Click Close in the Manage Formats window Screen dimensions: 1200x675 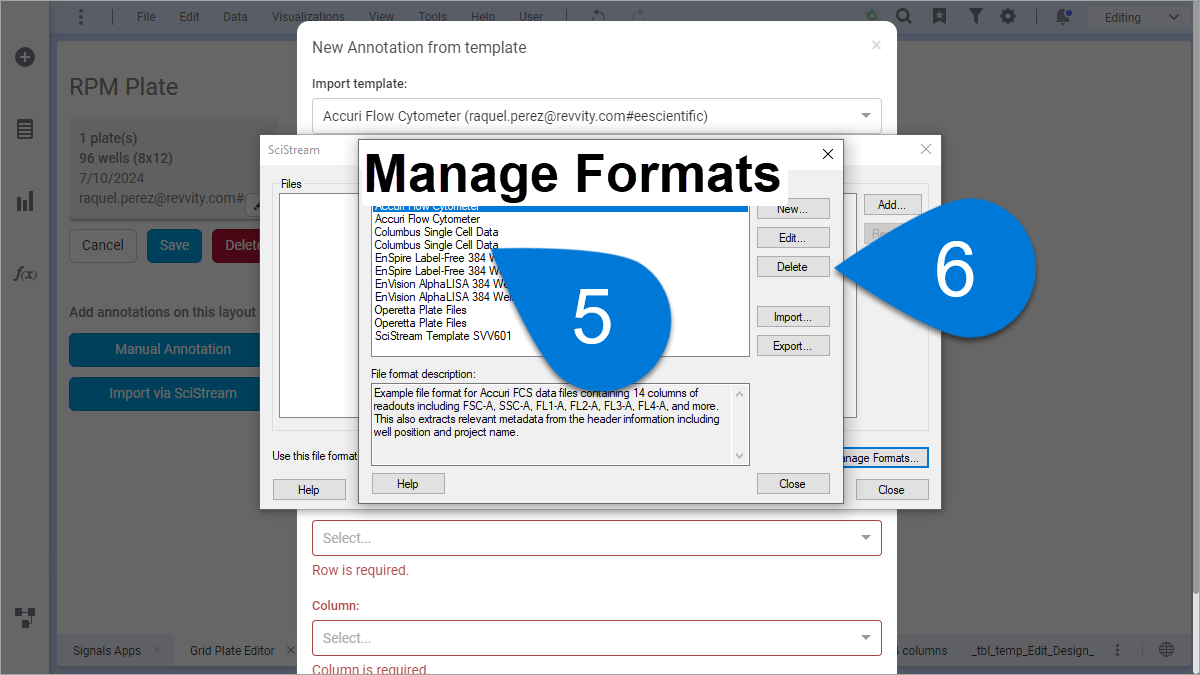[x=793, y=484]
